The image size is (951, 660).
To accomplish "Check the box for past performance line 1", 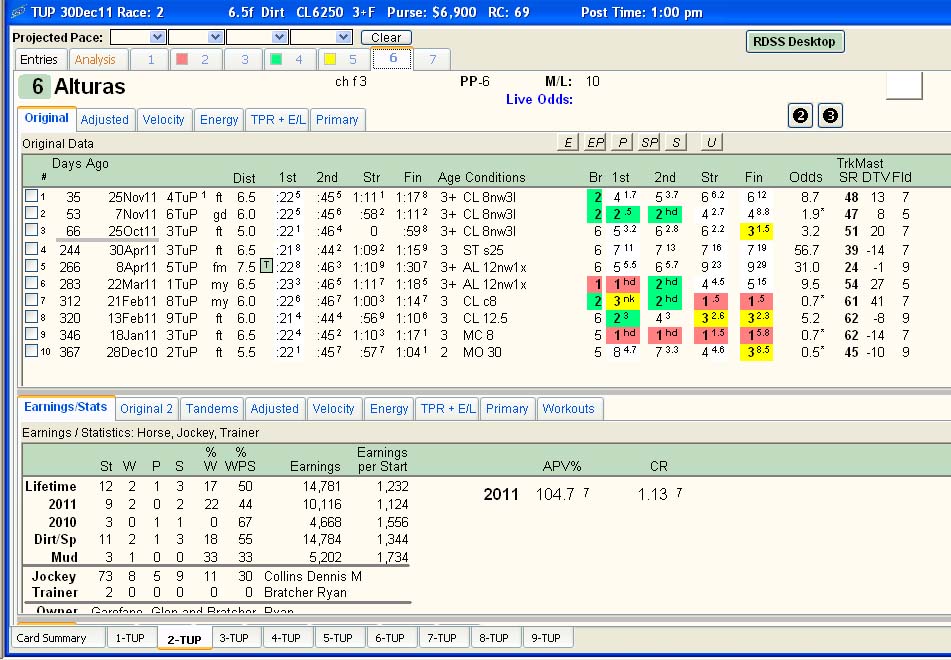I will pos(32,196).
